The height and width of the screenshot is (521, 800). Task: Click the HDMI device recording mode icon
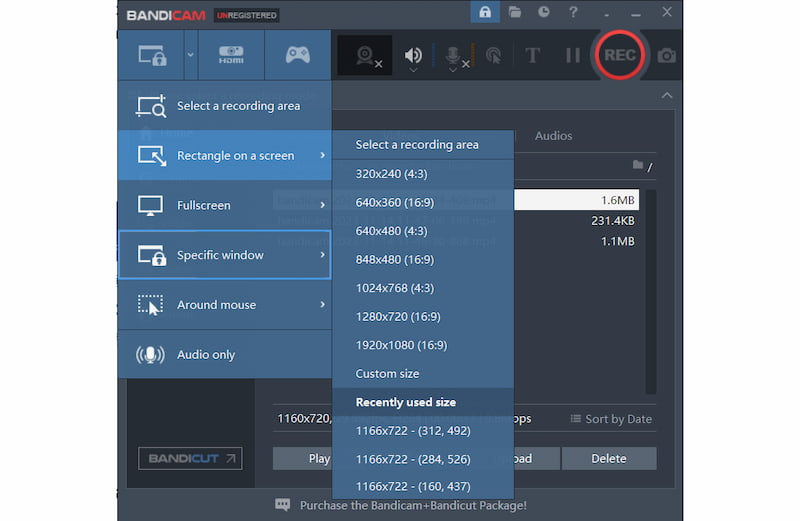tap(231, 56)
